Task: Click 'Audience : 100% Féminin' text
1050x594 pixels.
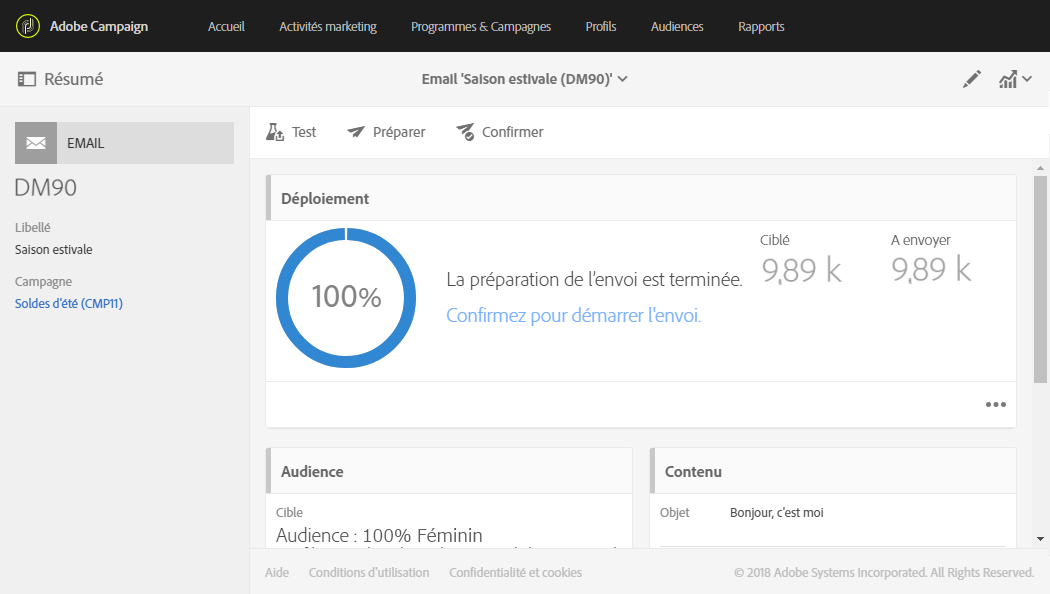Action: (379, 535)
